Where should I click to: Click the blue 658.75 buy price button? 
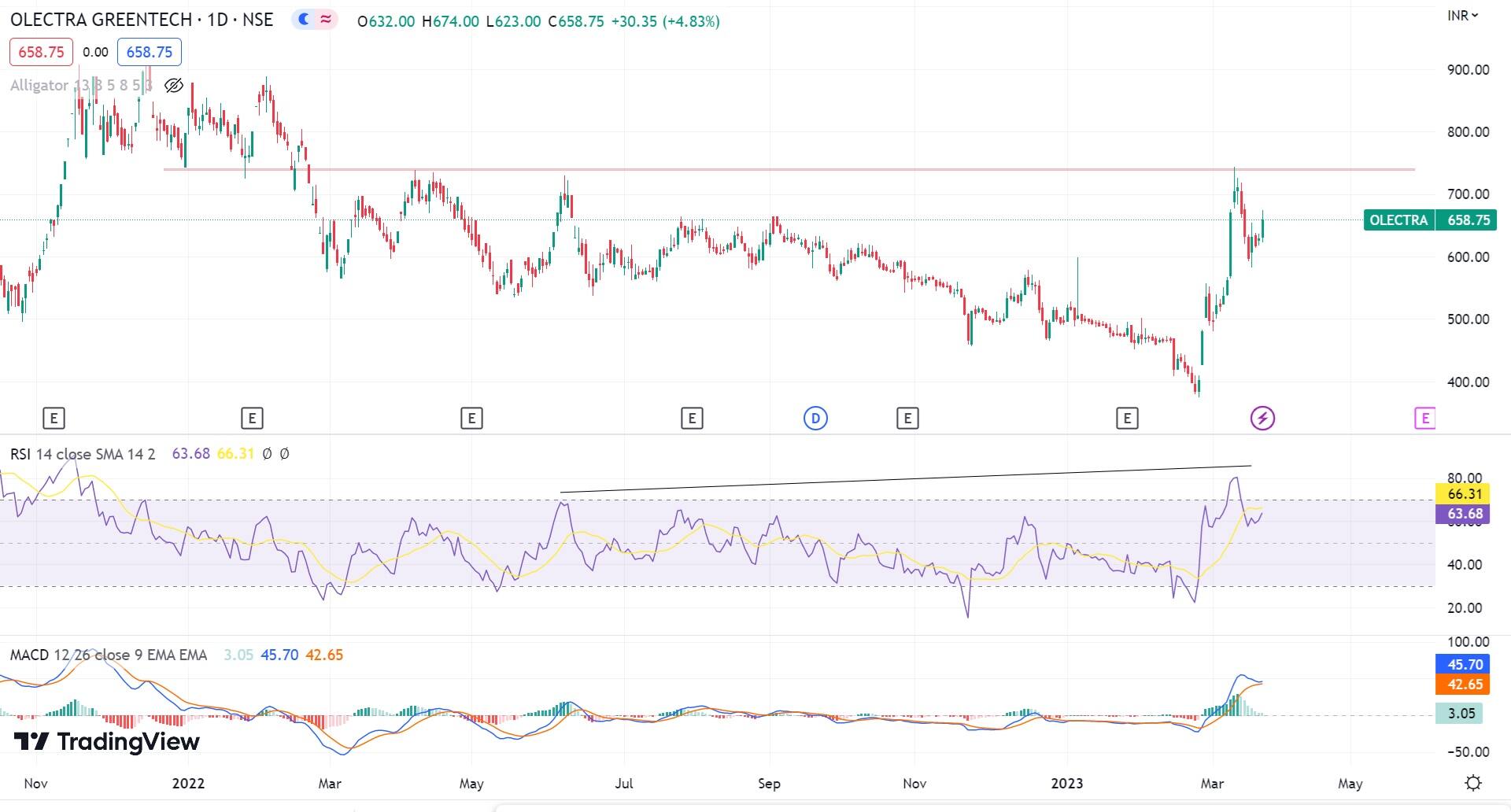(x=150, y=52)
